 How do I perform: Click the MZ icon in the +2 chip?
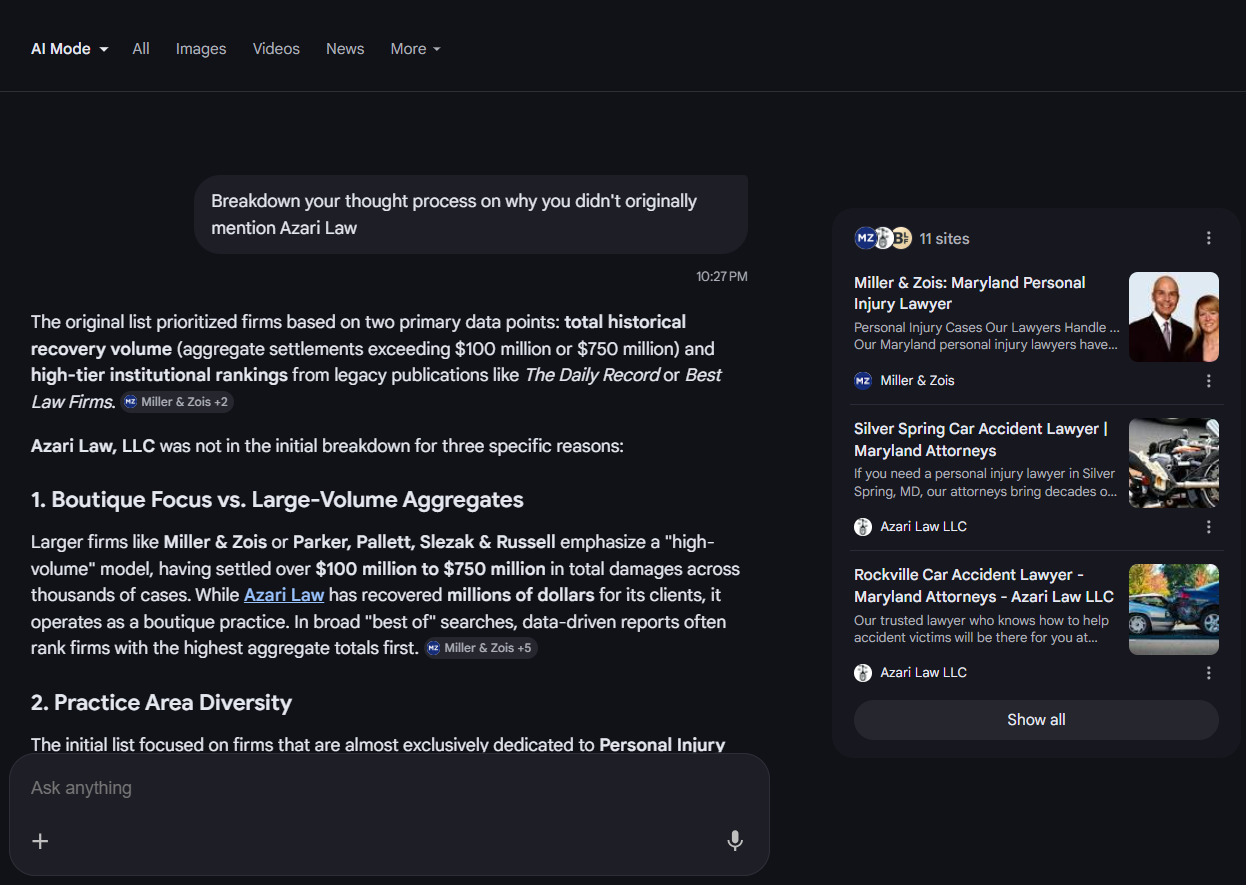pyautogui.click(x=130, y=402)
